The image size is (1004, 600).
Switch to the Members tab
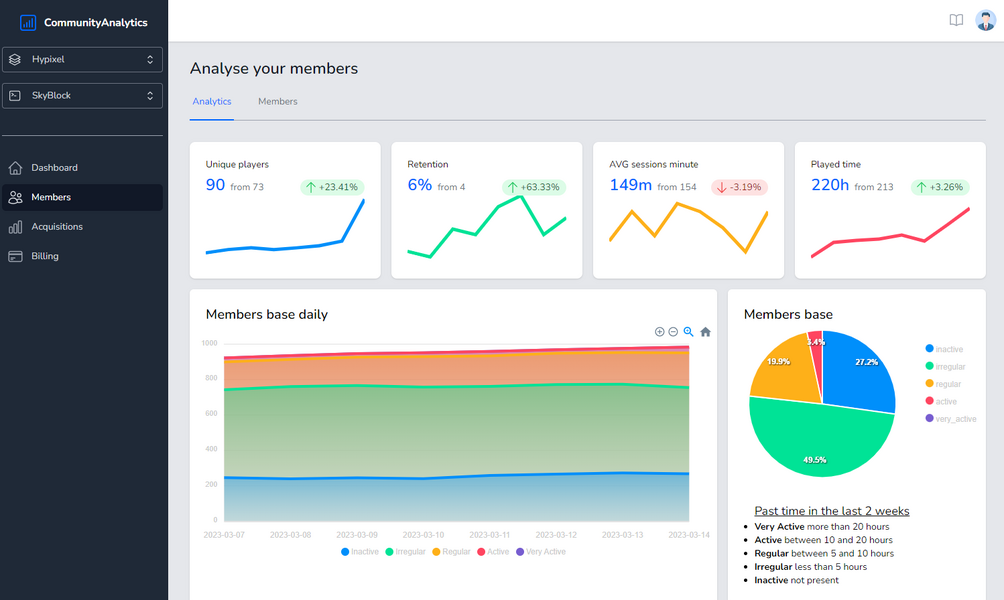(277, 102)
